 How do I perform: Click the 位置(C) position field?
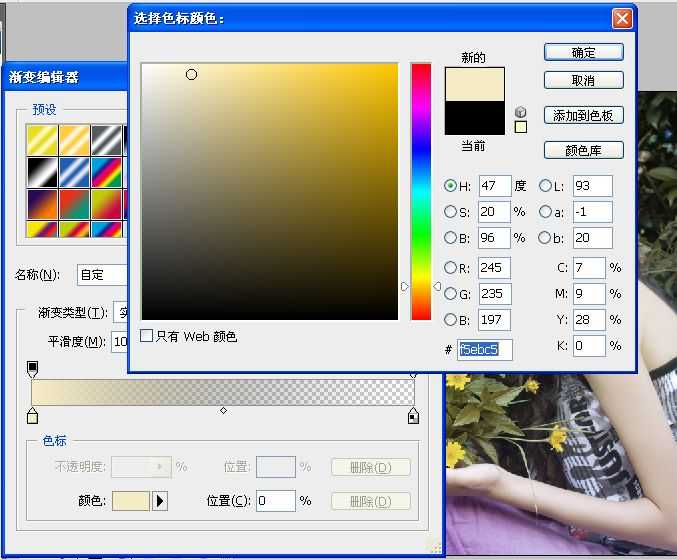(x=275, y=501)
